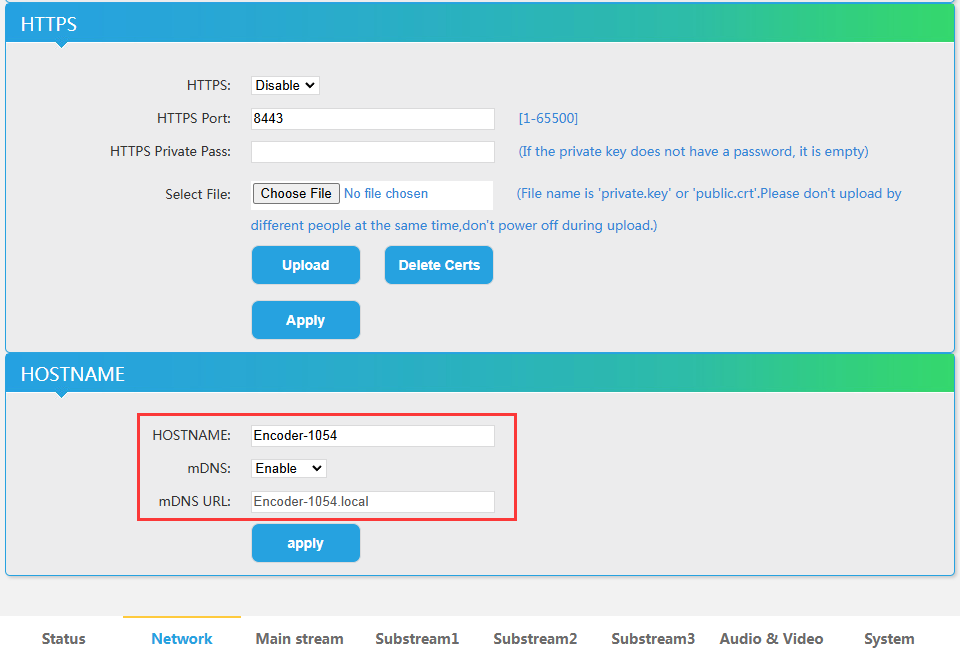Expand the HTTPS dropdown to select Enable
The width and height of the screenshot is (960, 658).
[284, 85]
